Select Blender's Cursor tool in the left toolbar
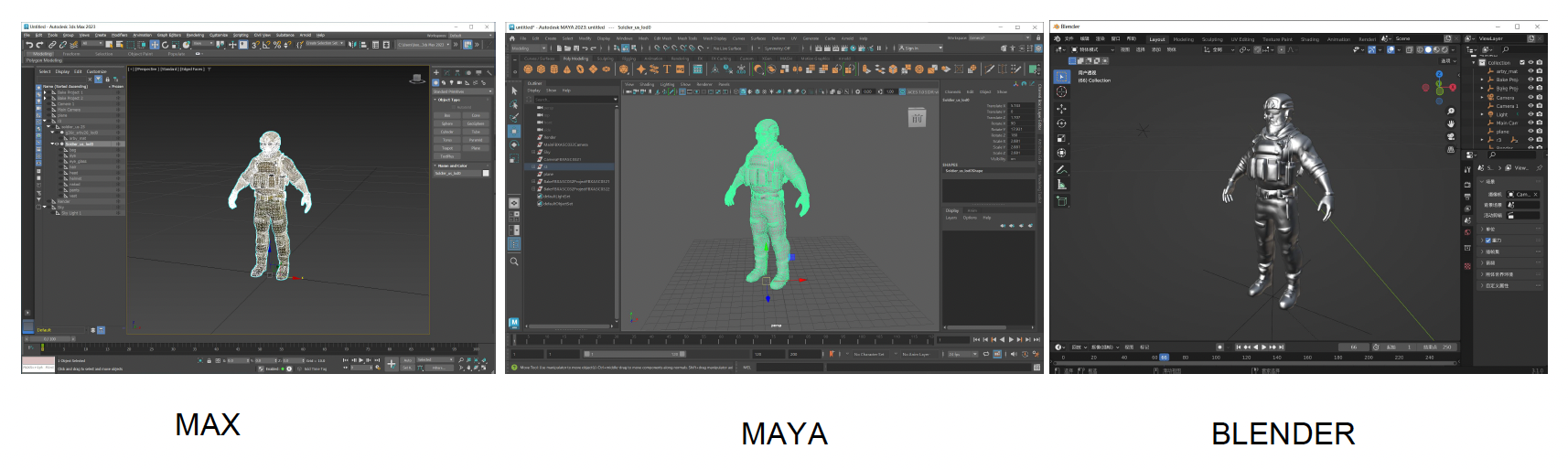The height and width of the screenshot is (470, 1568). click(x=1061, y=91)
